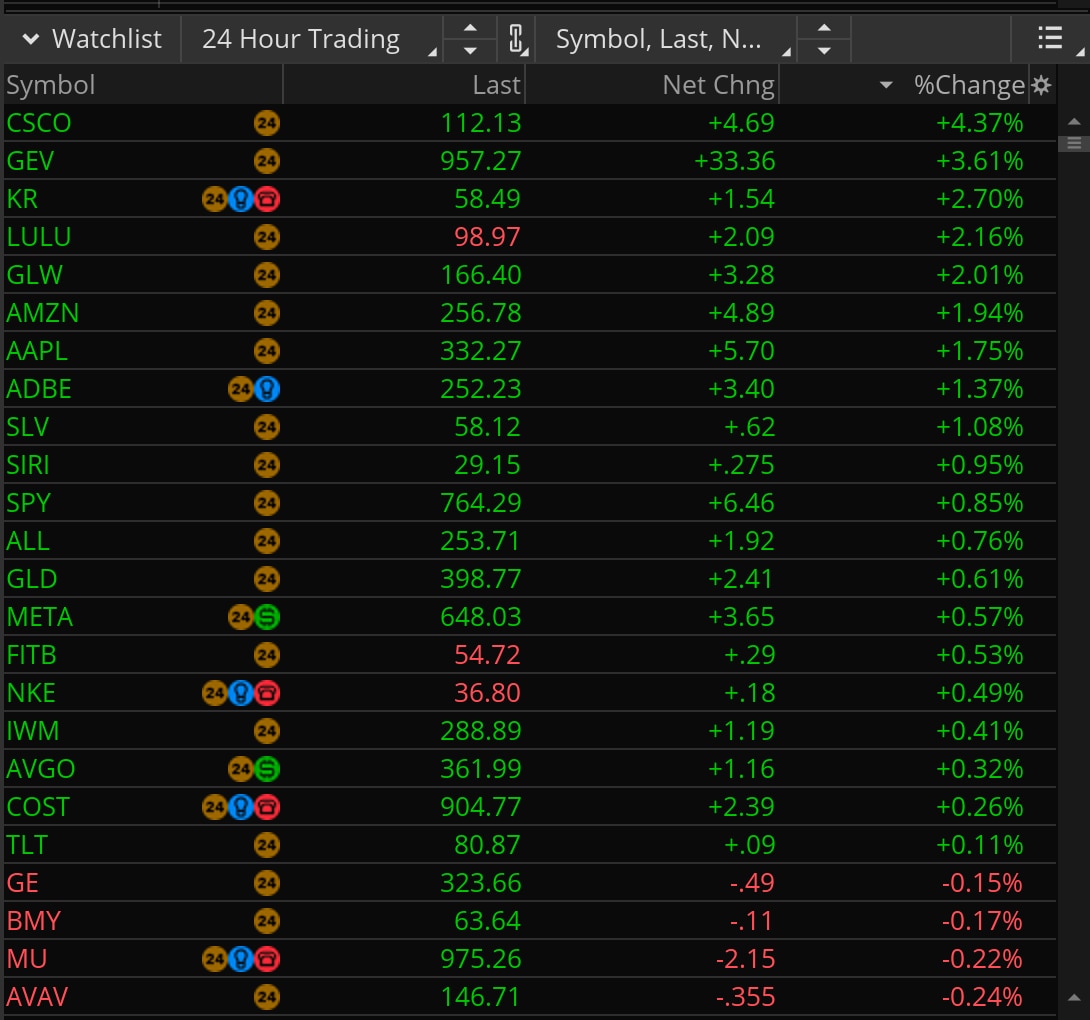Click the link gadget icon in the watchlist header
Viewport: 1090px width, 1020px height.
point(516,40)
